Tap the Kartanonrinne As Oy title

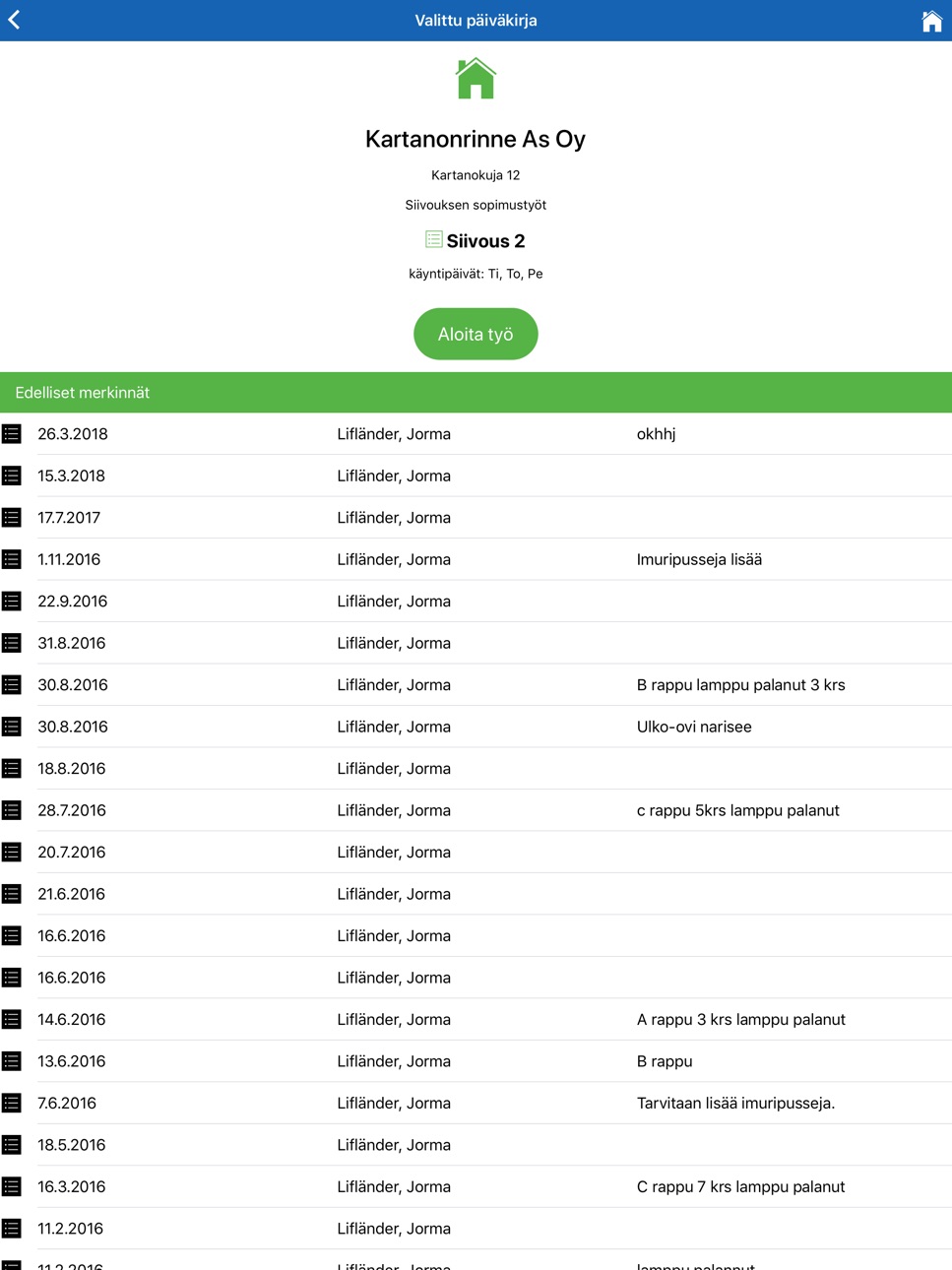click(476, 139)
